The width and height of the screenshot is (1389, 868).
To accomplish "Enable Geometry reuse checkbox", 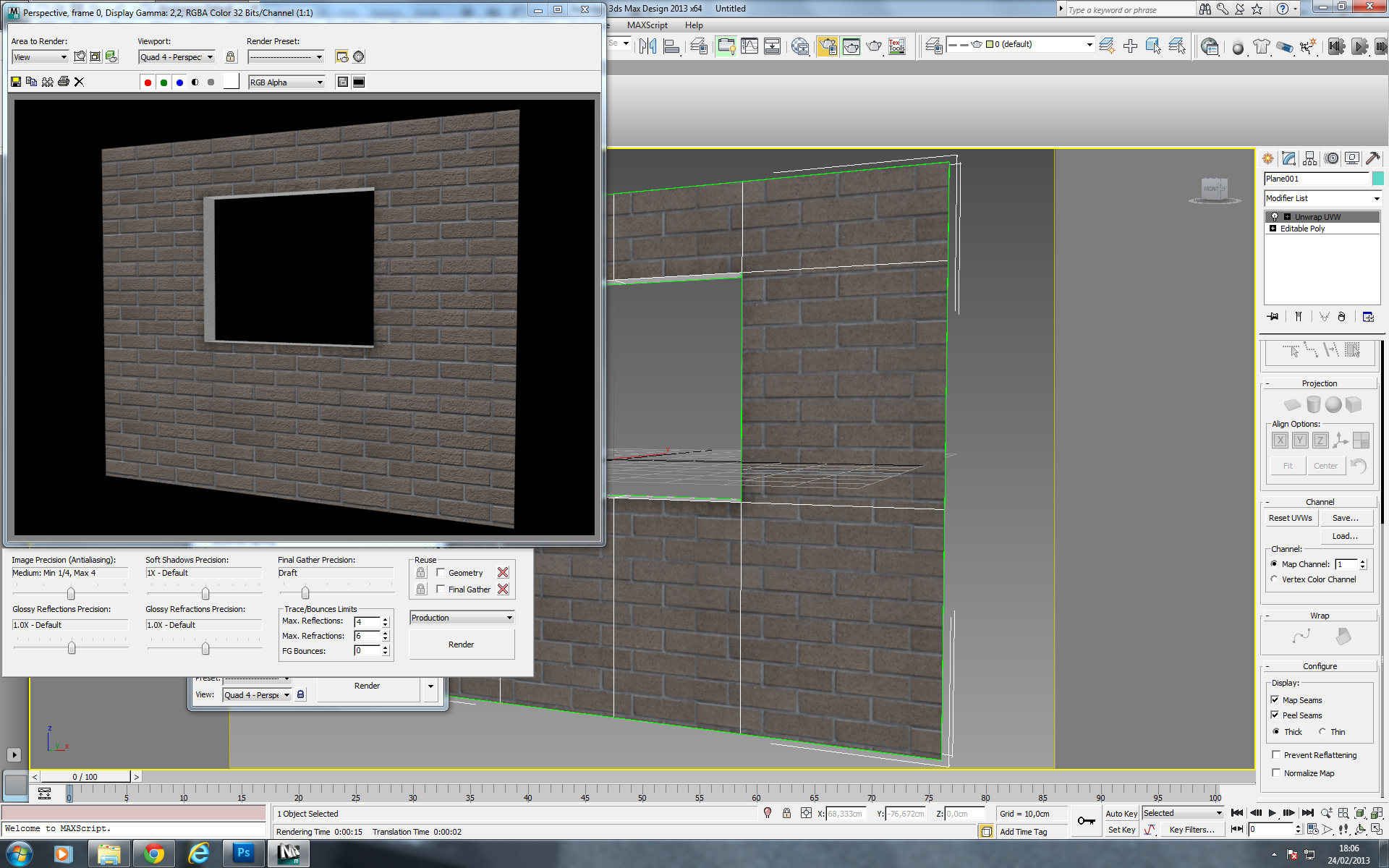I will click(441, 572).
